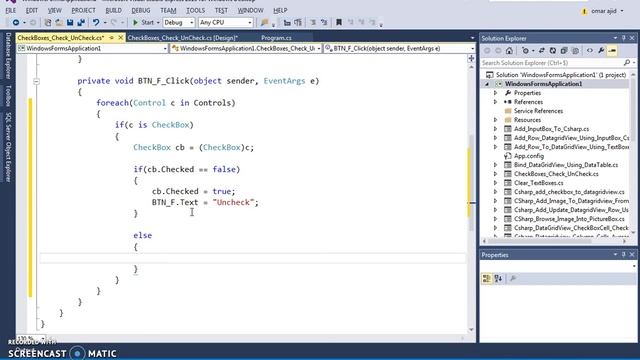
Task: Open the WINDOW menu
Action: pos(250,10)
